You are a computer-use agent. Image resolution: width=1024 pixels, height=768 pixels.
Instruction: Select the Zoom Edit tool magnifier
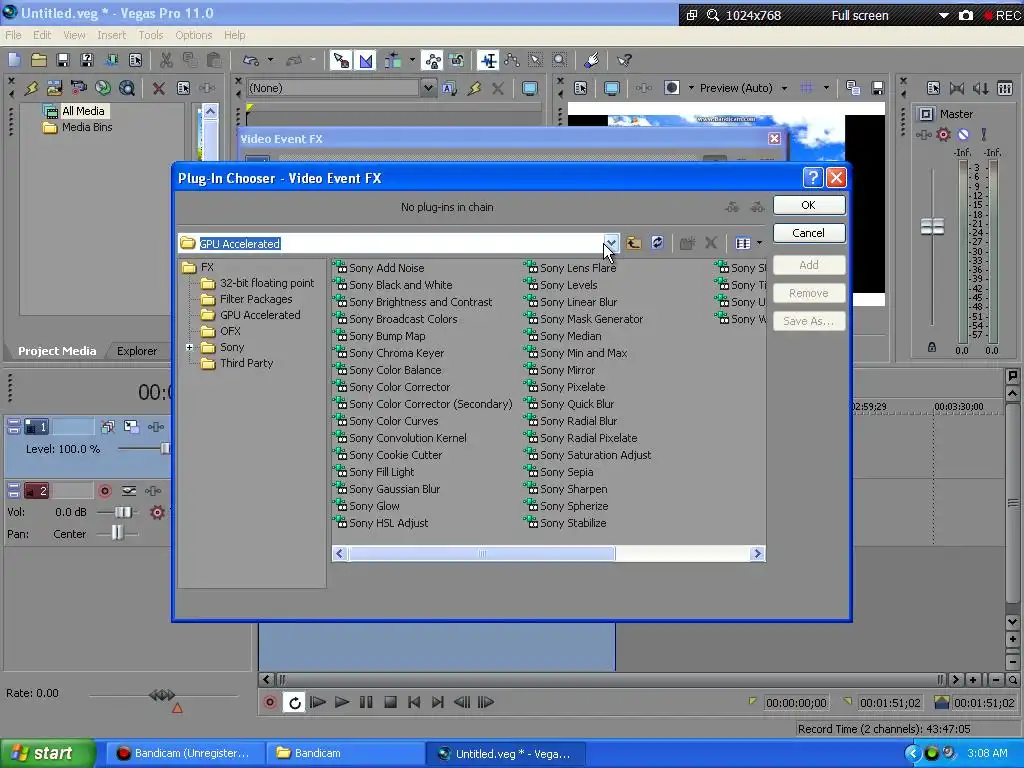click(x=560, y=60)
